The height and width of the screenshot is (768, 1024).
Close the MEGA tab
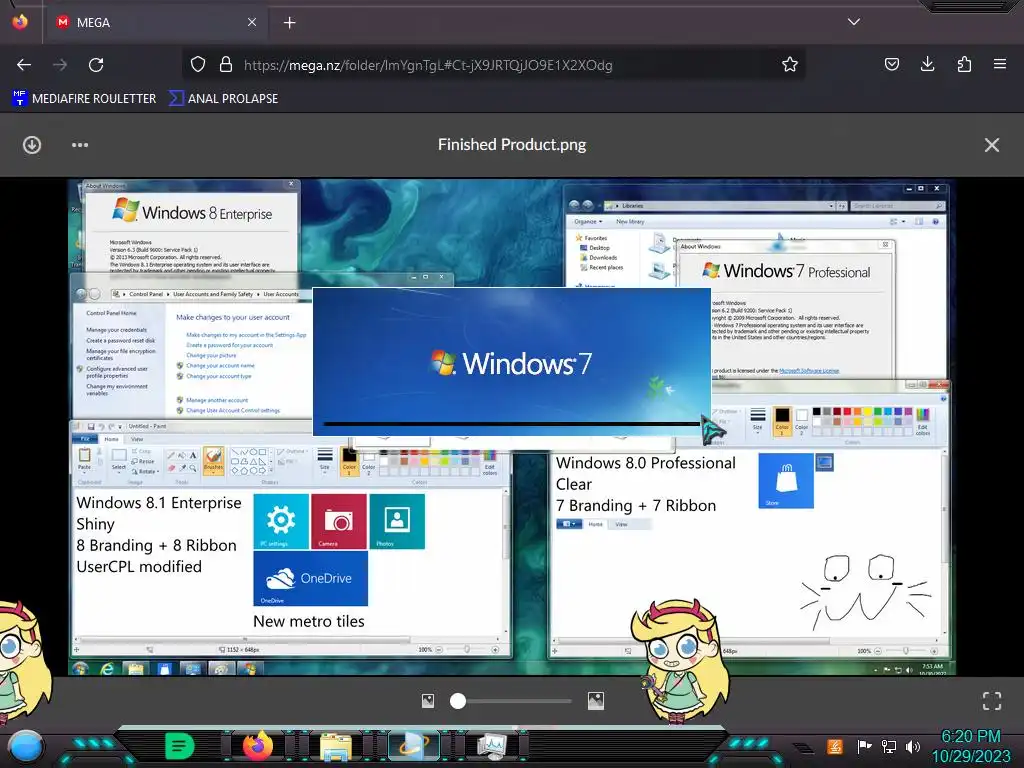point(252,22)
